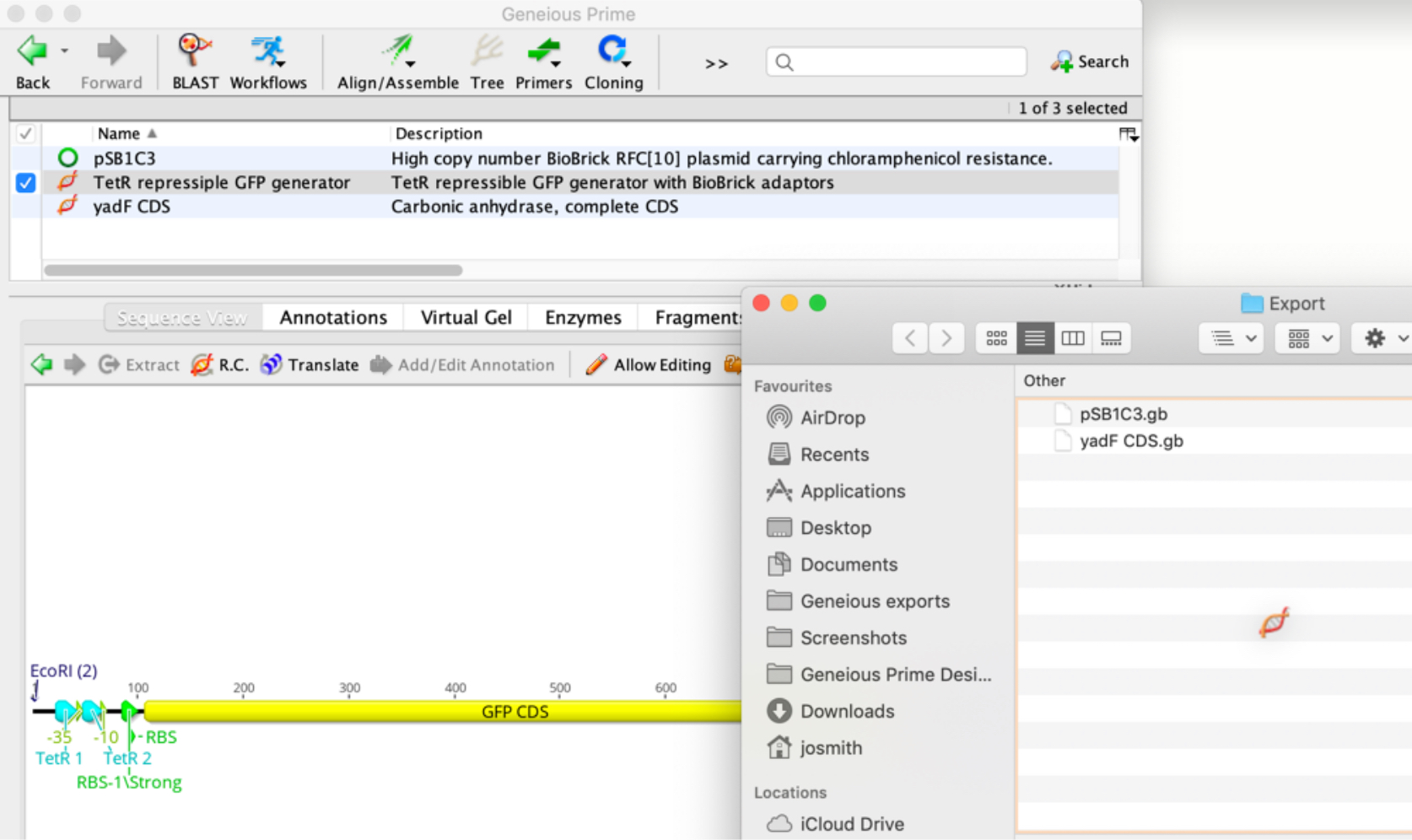
Task: Switch to the Virtual Gel tab
Action: coord(466,317)
